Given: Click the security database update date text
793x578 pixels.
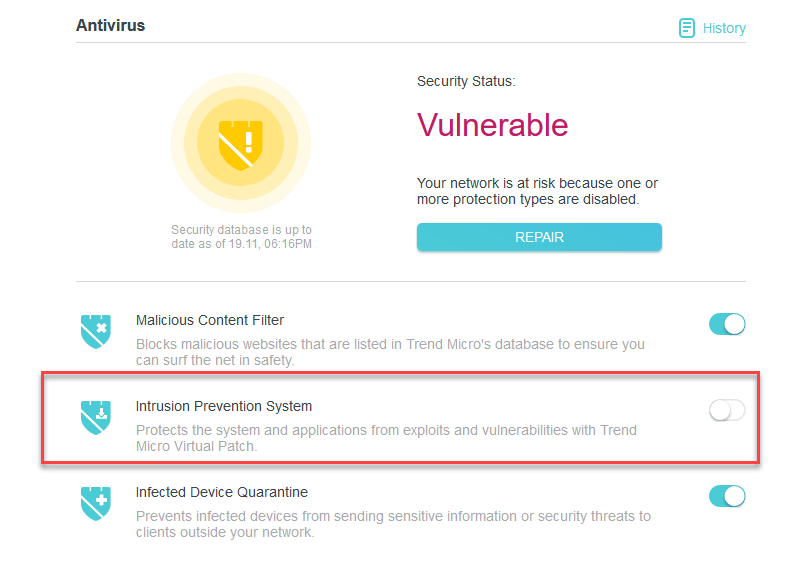Looking at the screenshot, I should point(241,237).
